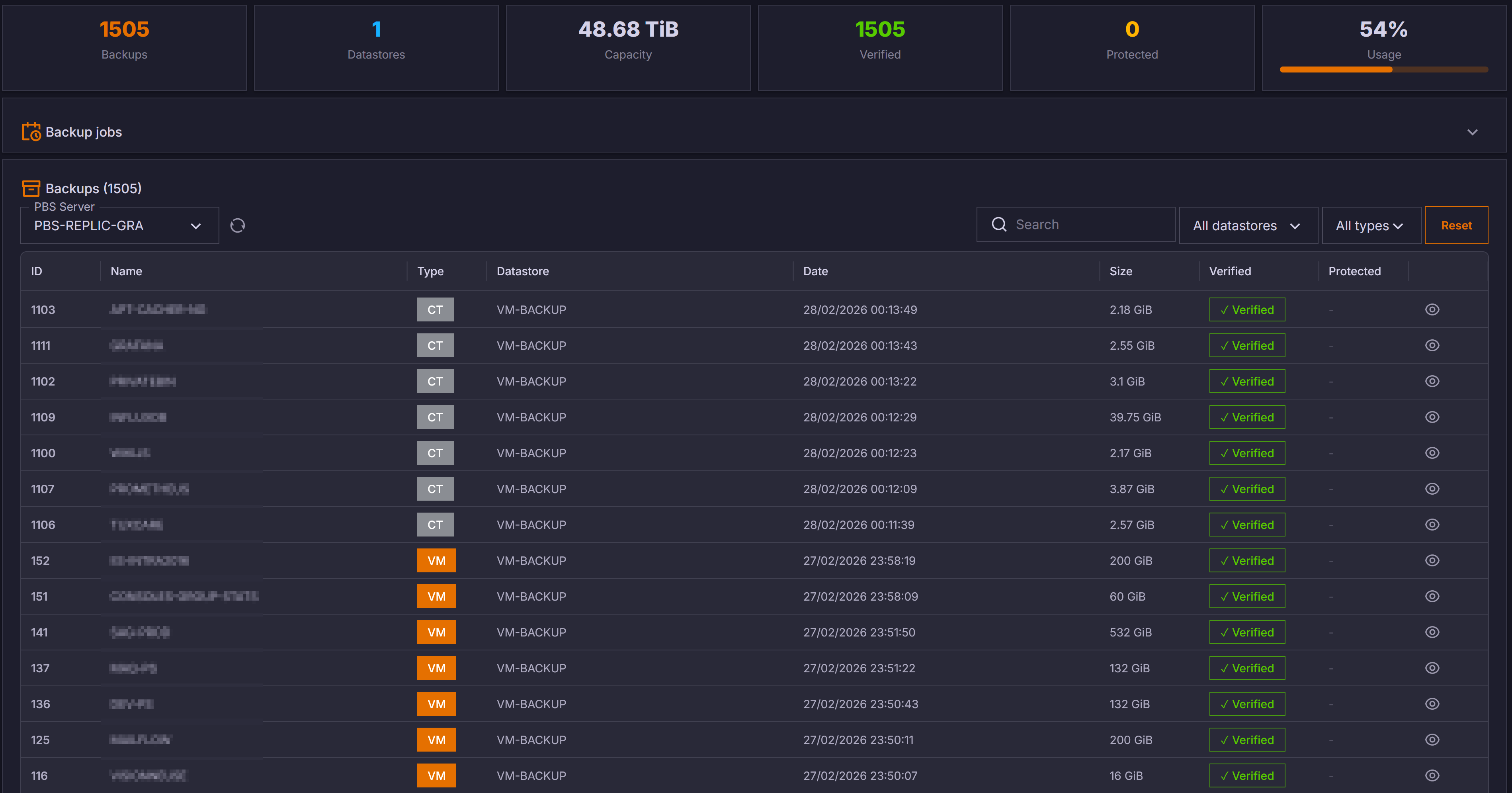The image size is (1512, 793).
Task: Select the VM type badge on backup 152
Action: [x=437, y=560]
